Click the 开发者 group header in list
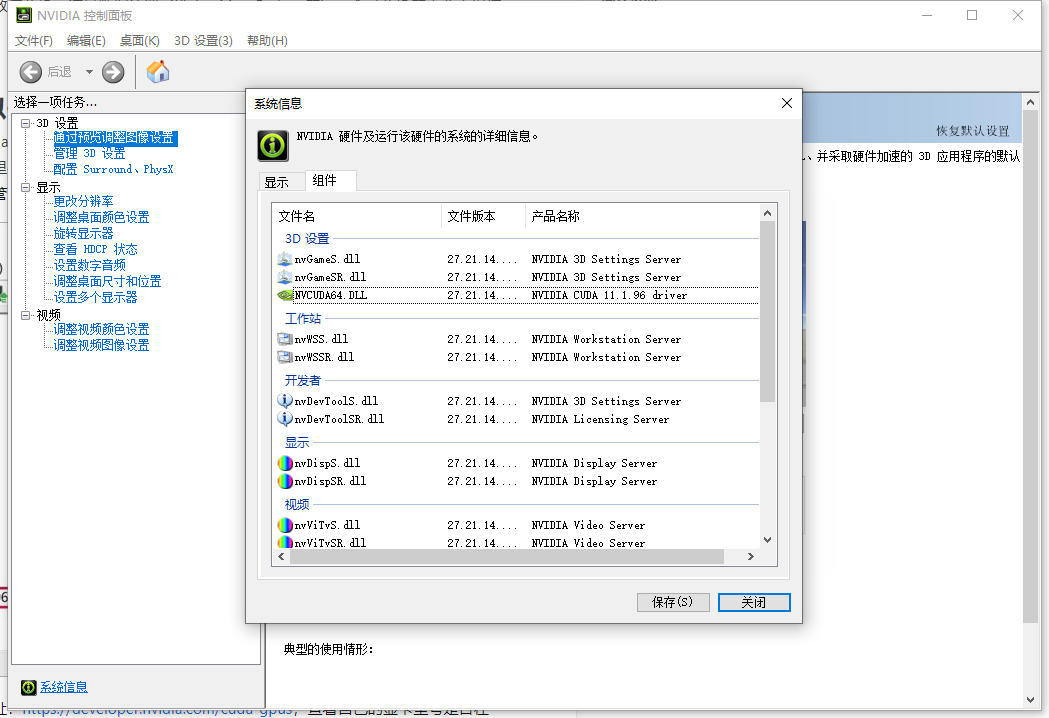 point(302,381)
